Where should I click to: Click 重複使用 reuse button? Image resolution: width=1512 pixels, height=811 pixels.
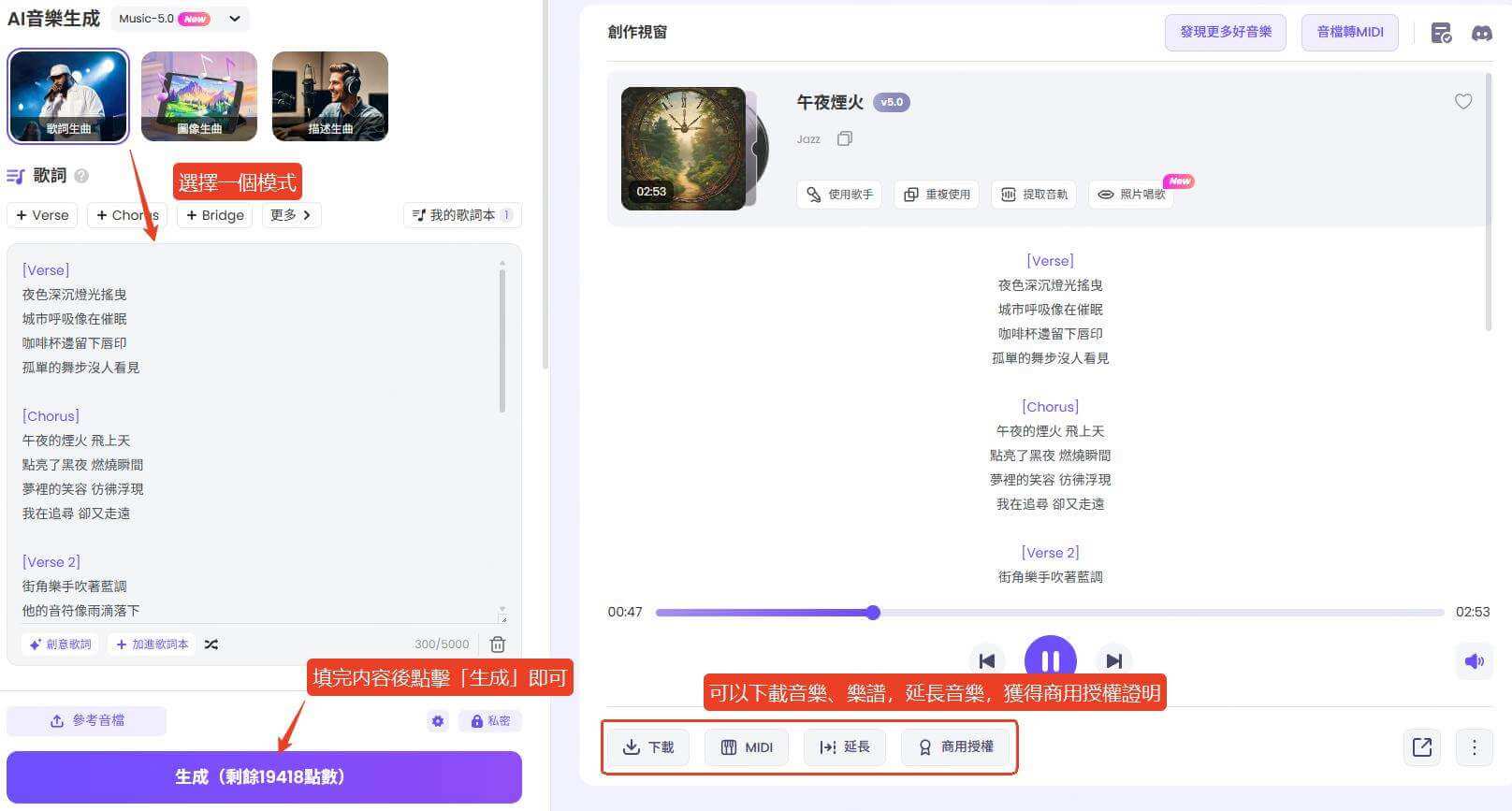click(937, 195)
